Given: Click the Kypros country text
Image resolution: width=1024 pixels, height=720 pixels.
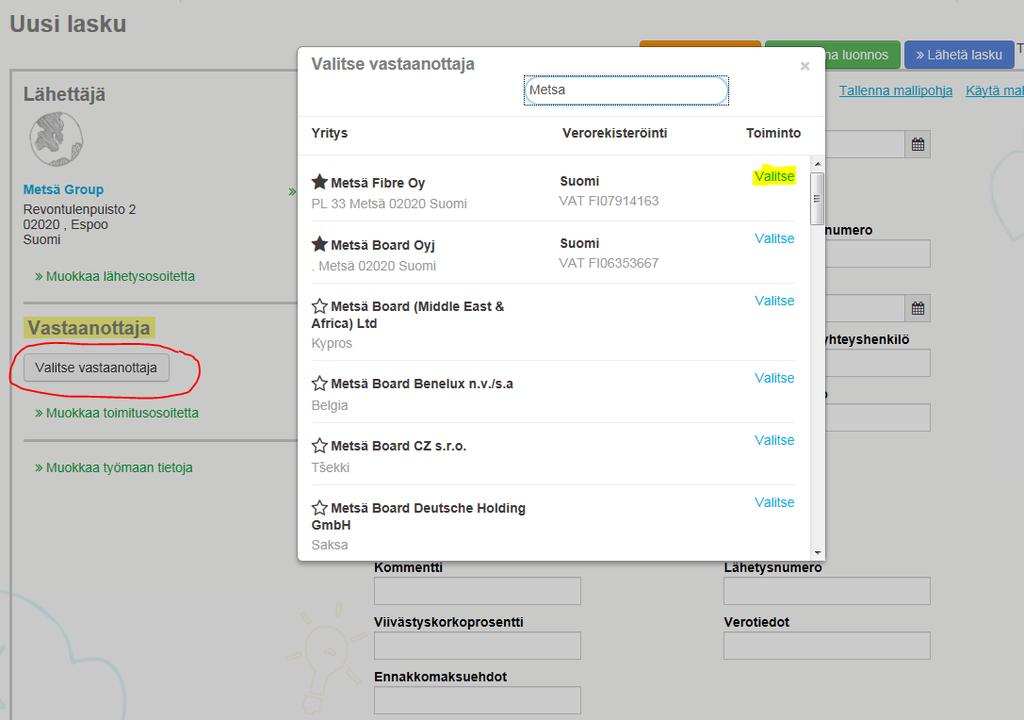Looking at the screenshot, I should point(332,343).
